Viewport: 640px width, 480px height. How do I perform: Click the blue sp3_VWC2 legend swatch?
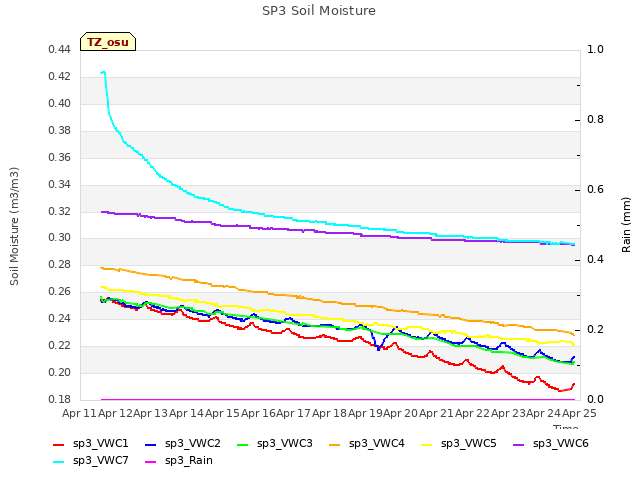click(x=151, y=445)
